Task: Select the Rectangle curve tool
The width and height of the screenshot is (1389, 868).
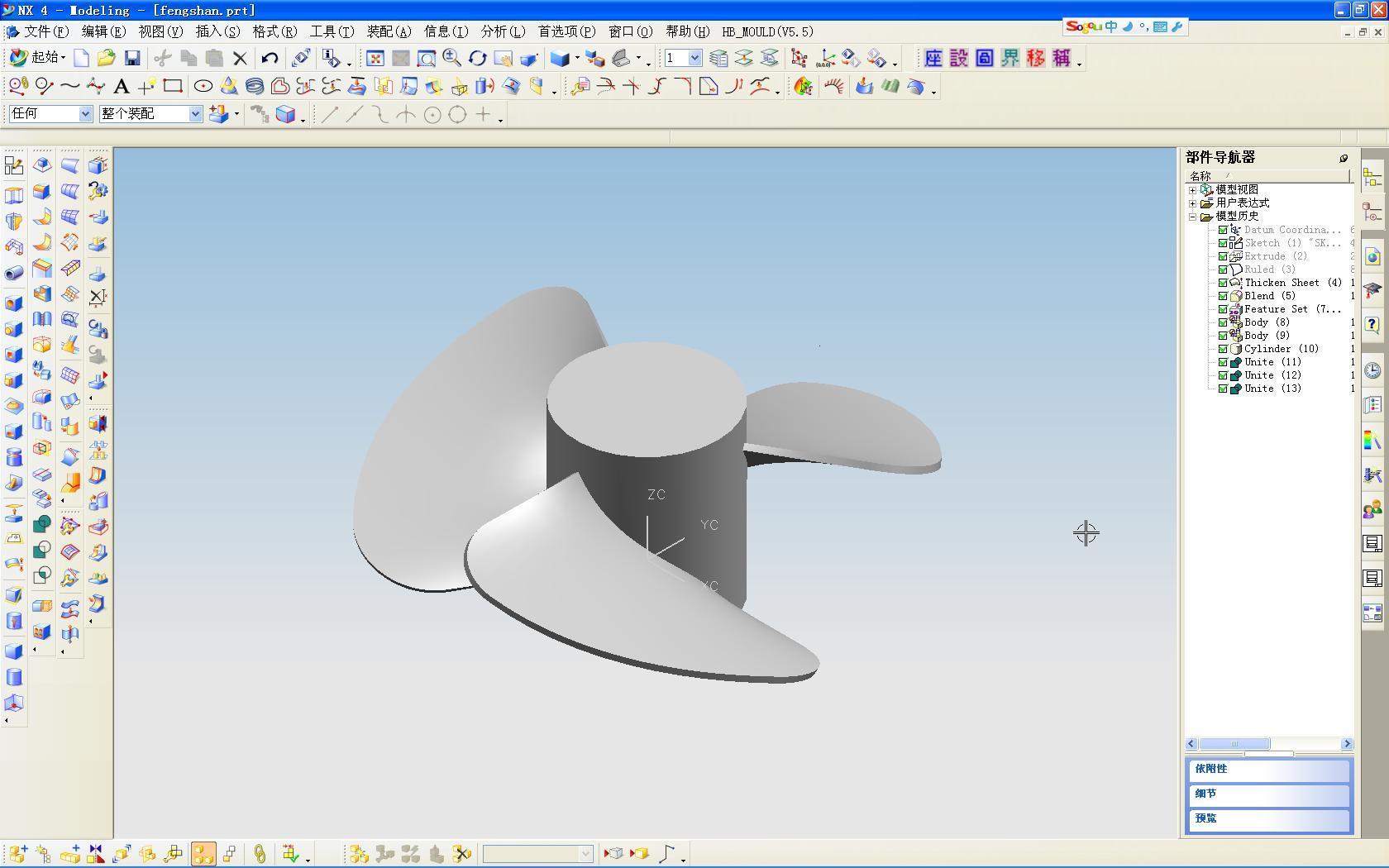Action: pyautogui.click(x=173, y=87)
